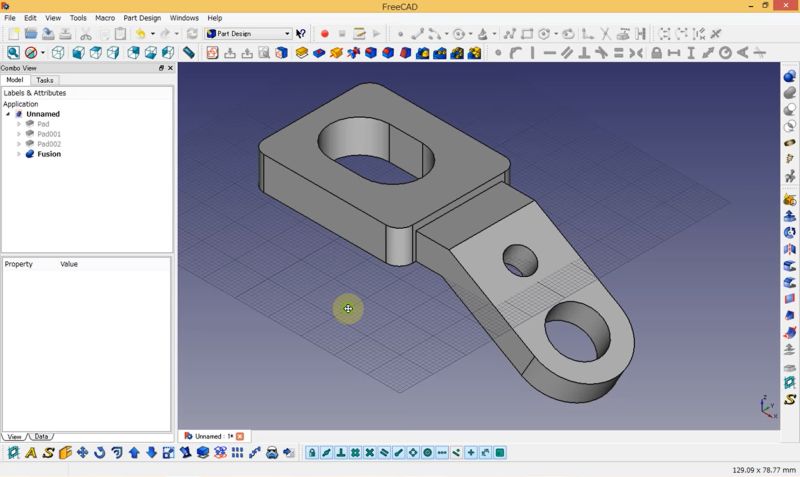Expand the Pad002 tree item
Viewport: 800px width, 477px height.
click(19, 144)
